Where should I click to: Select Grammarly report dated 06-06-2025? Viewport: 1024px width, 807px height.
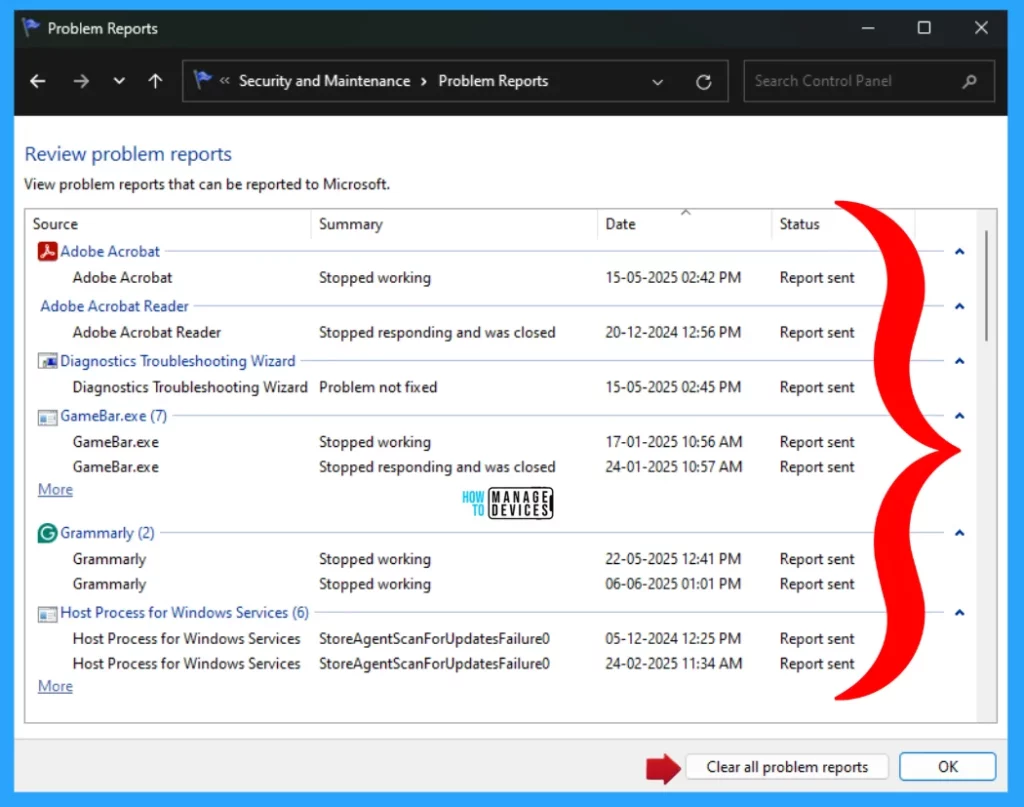464,584
